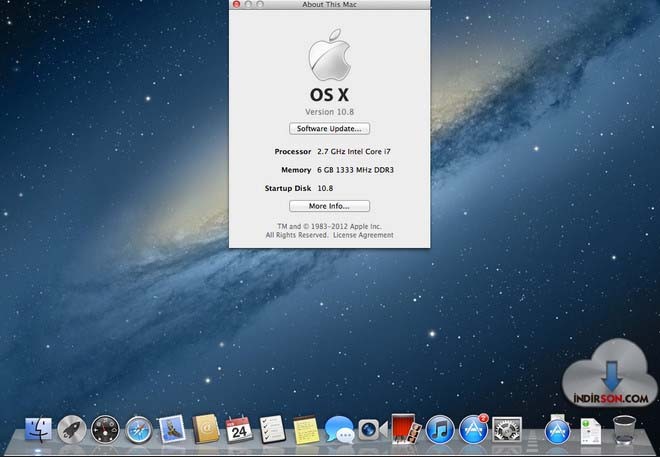Open FaceTime camera icon
Image resolution: width=660 pixels, height=457 pixels.
372,430
